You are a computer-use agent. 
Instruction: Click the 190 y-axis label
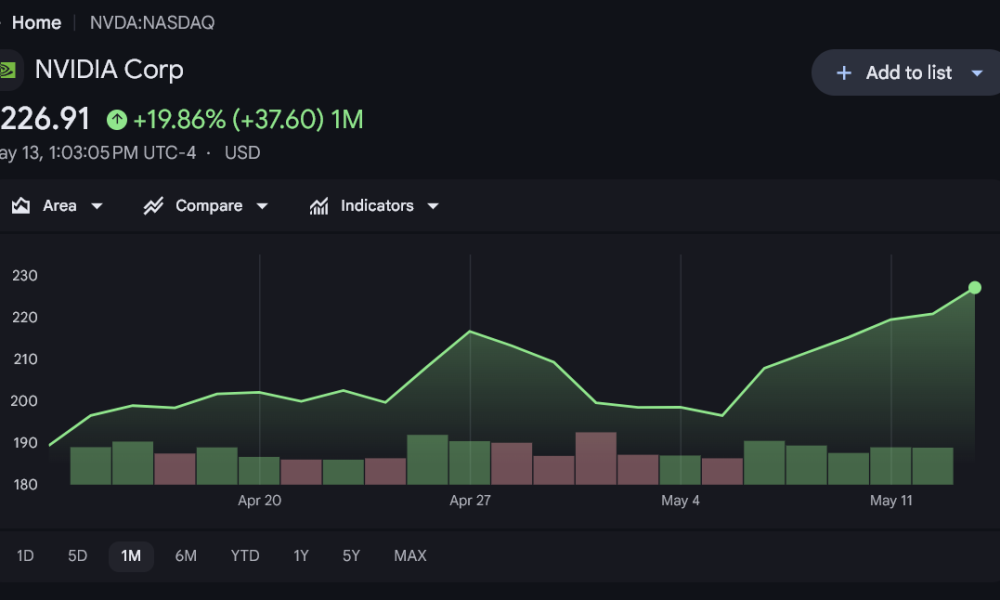[x=25, y=443]
